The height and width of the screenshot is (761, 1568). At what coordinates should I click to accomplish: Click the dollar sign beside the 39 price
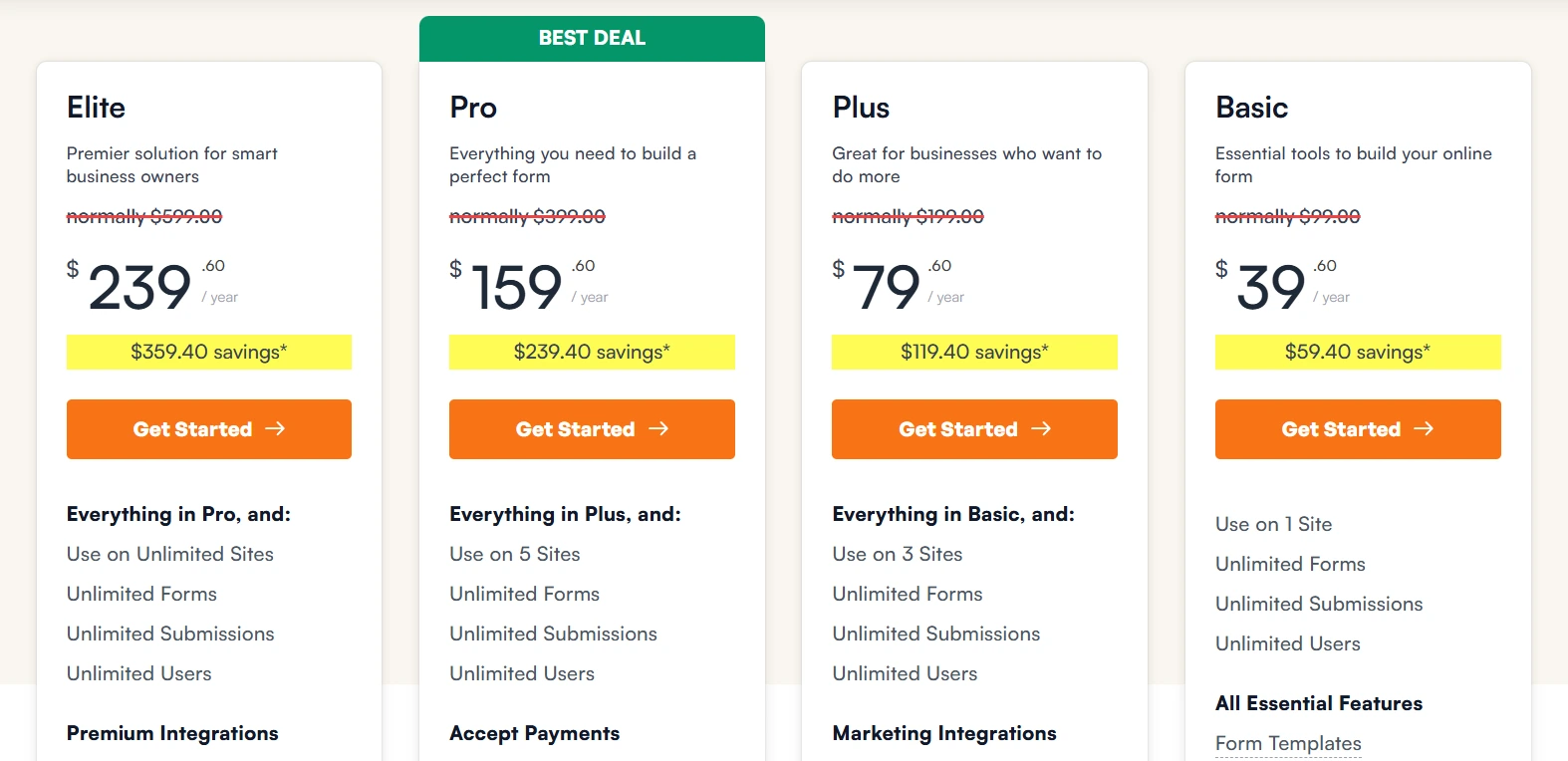point(1220,269)
